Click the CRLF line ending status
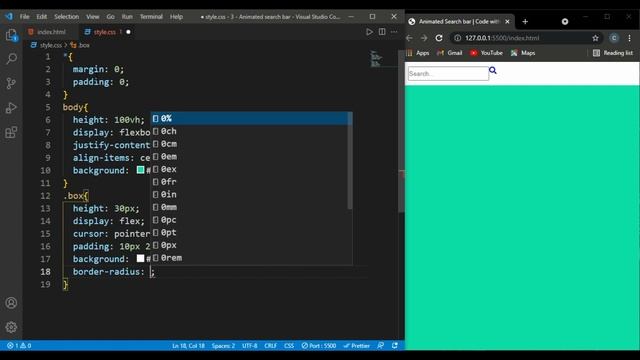The width and height of the screenshot is (640, 360). [x=270, y=346]
